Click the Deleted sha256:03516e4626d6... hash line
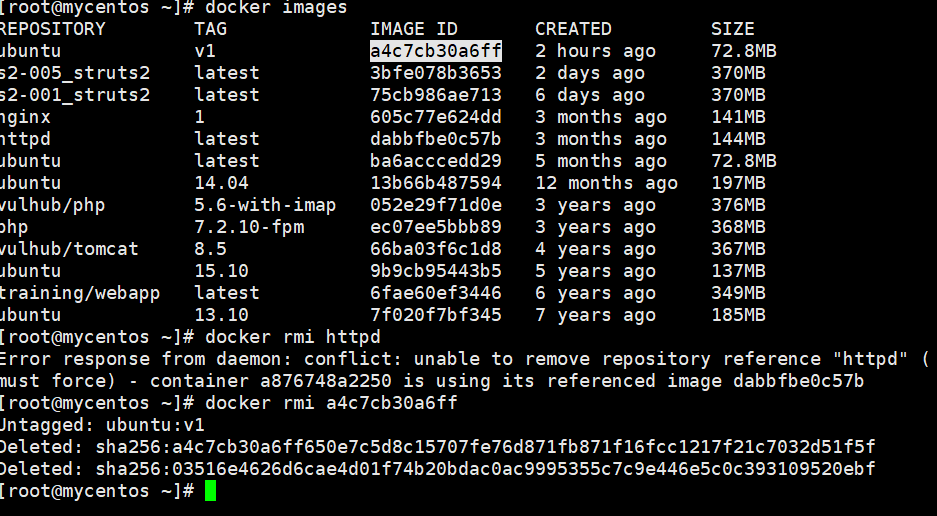 tap(437, 469)
